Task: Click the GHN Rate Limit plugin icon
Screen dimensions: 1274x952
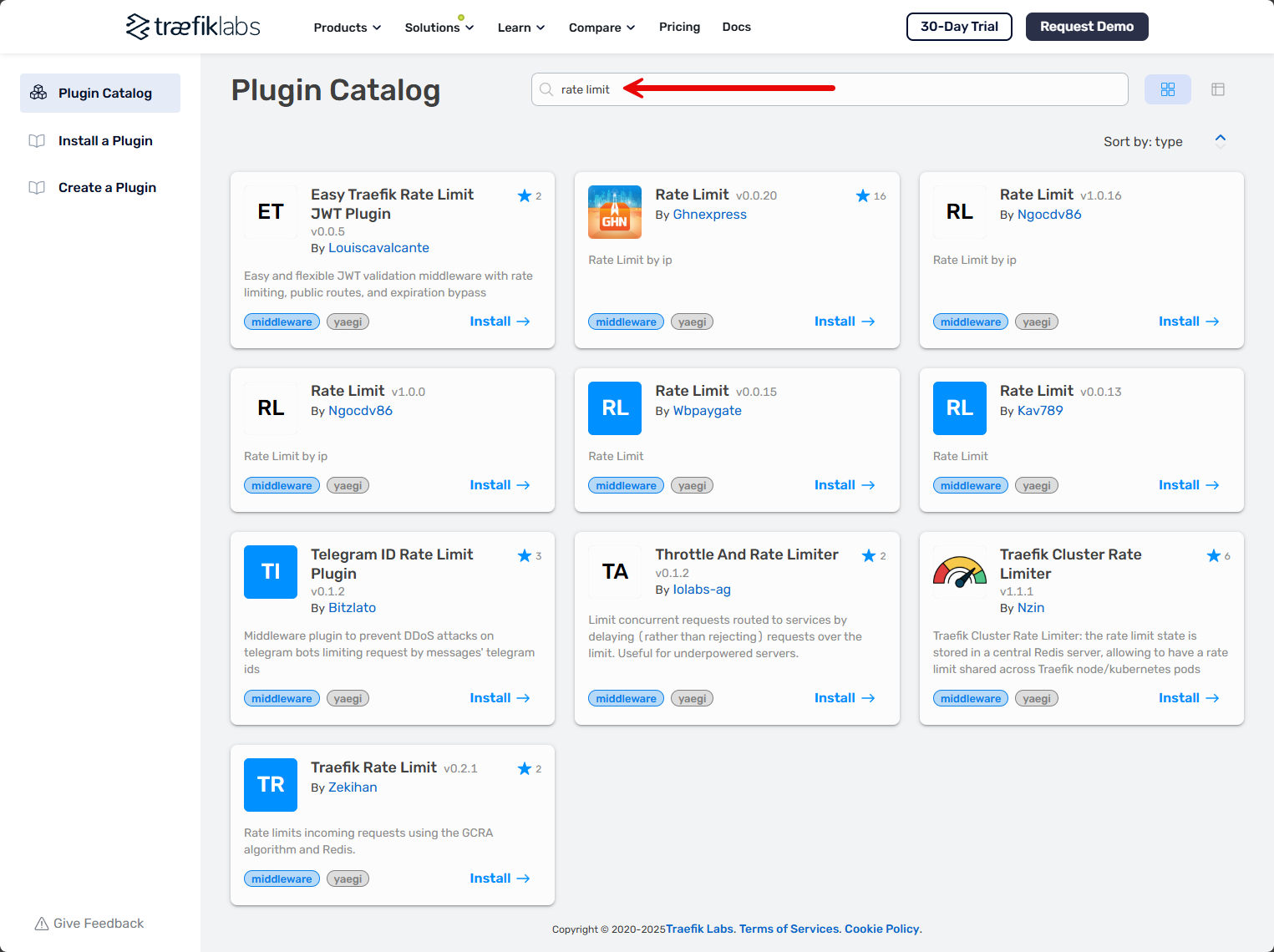Action: click(x=614, y=212)
